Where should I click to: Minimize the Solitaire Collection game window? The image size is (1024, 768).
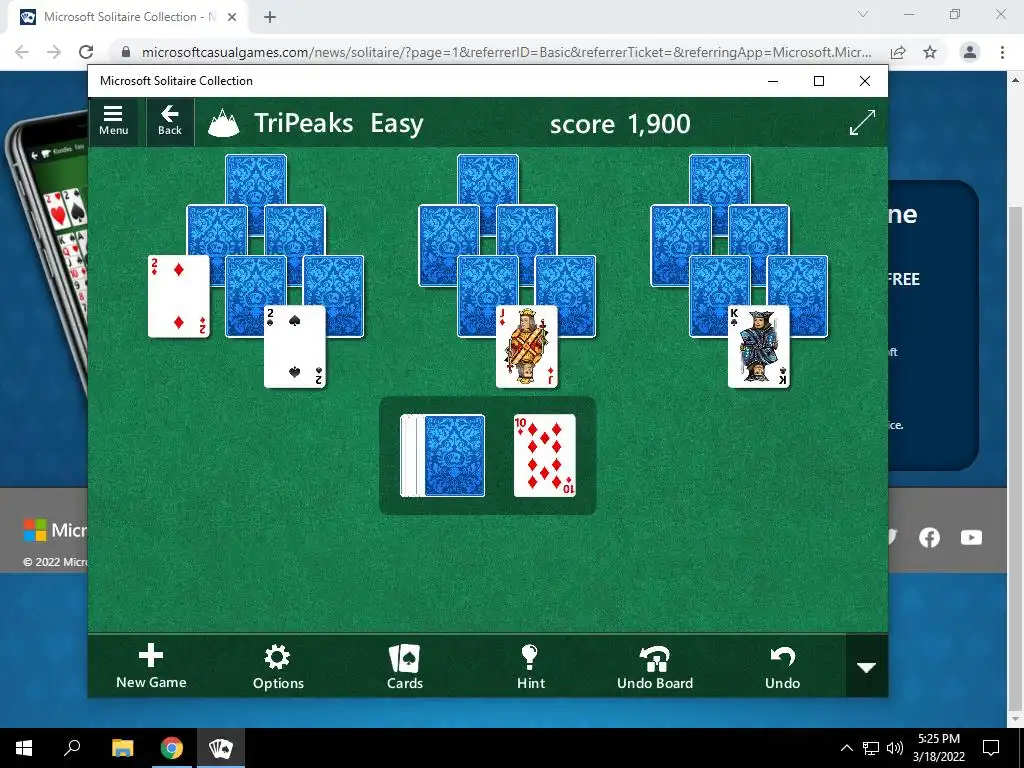click(x=773, y=81)
